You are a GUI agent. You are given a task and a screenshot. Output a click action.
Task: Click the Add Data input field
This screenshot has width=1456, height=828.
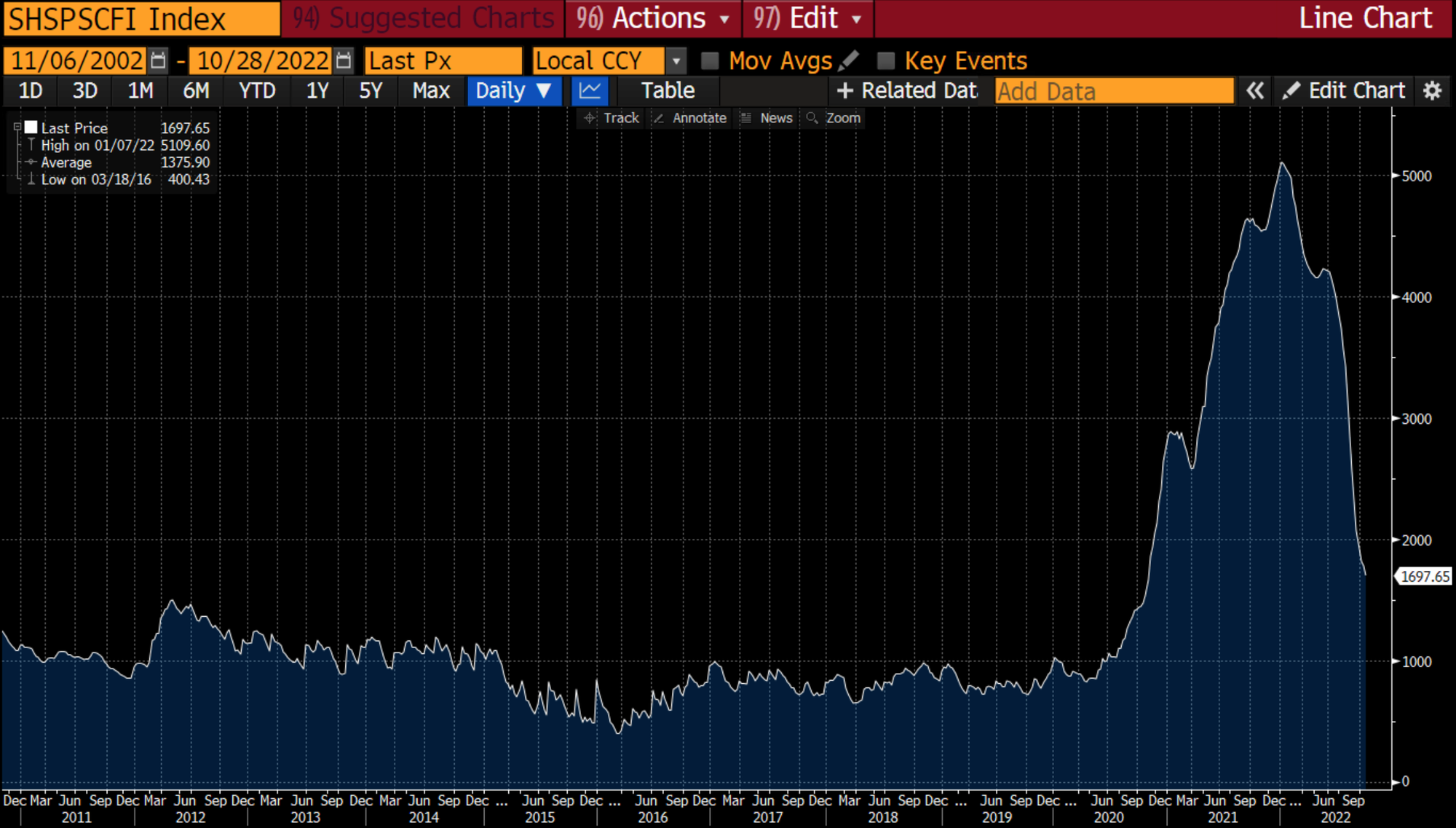click(x=1114, y=91)
